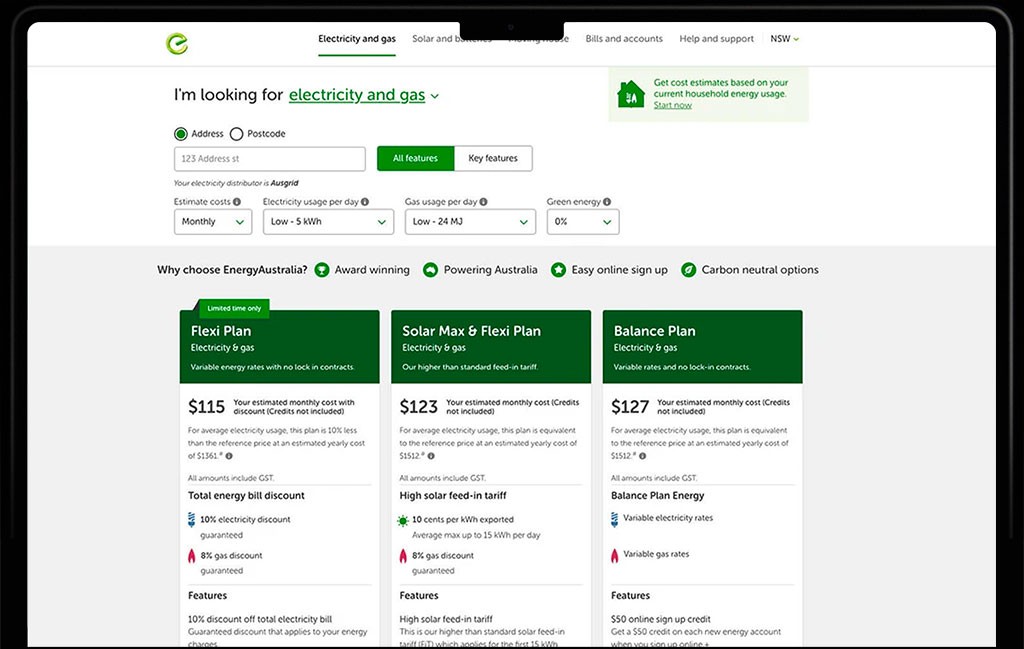The image size is (1024, 649).
Task: Click the $115 estimated monthly cost
Action: tap(206, 407)
